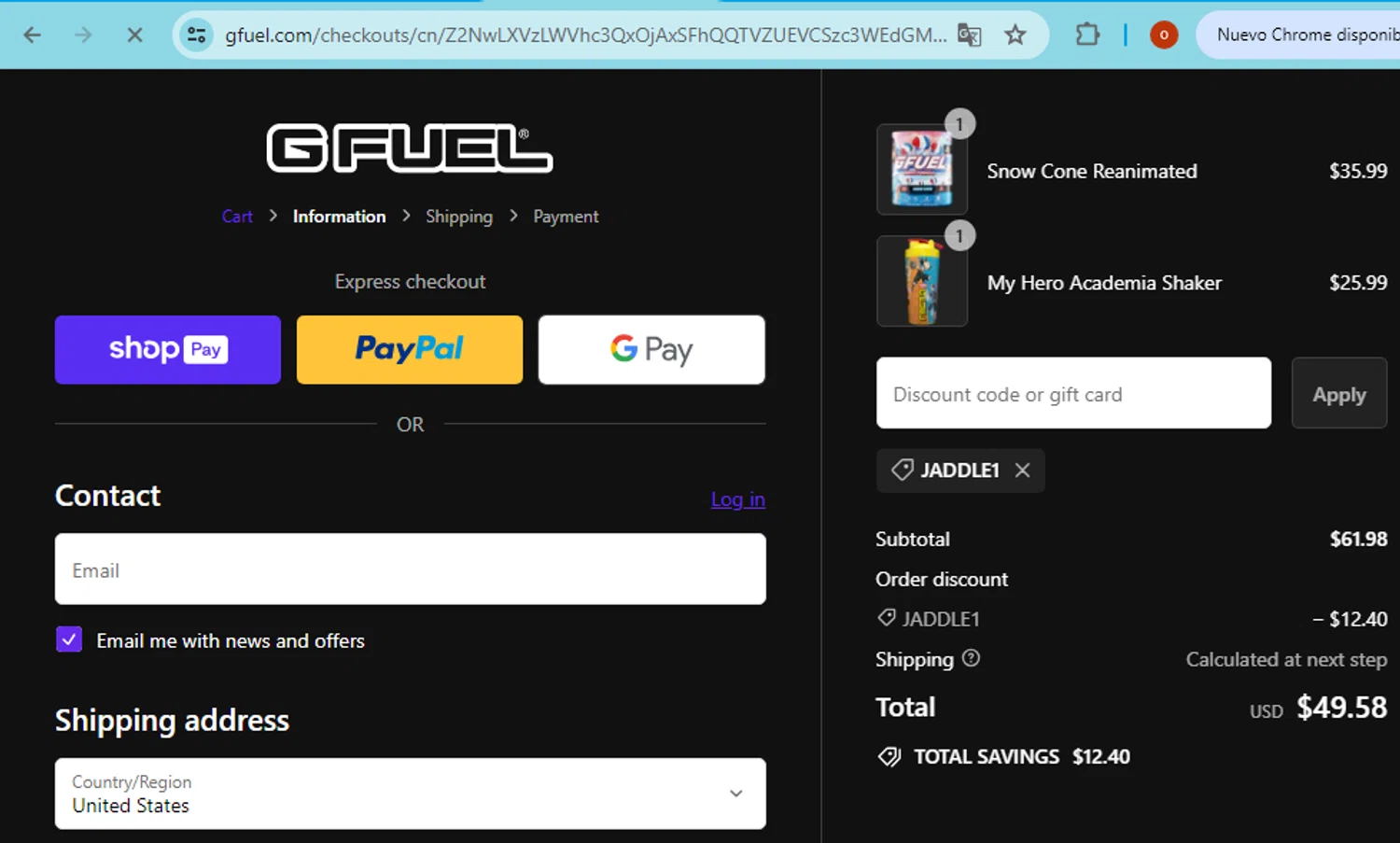This screenshot has width=1400, height=843.
Task: Click the Calculated at next step text
Action: (1286, 659)
